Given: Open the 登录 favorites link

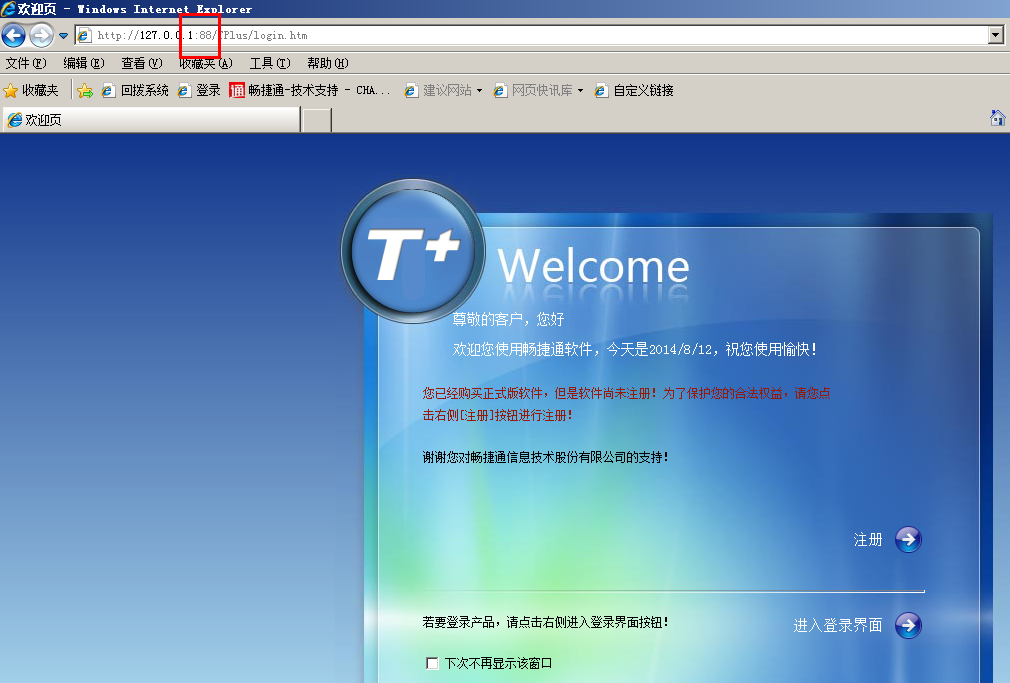Looking at the screenshot, I should point(199,90).
